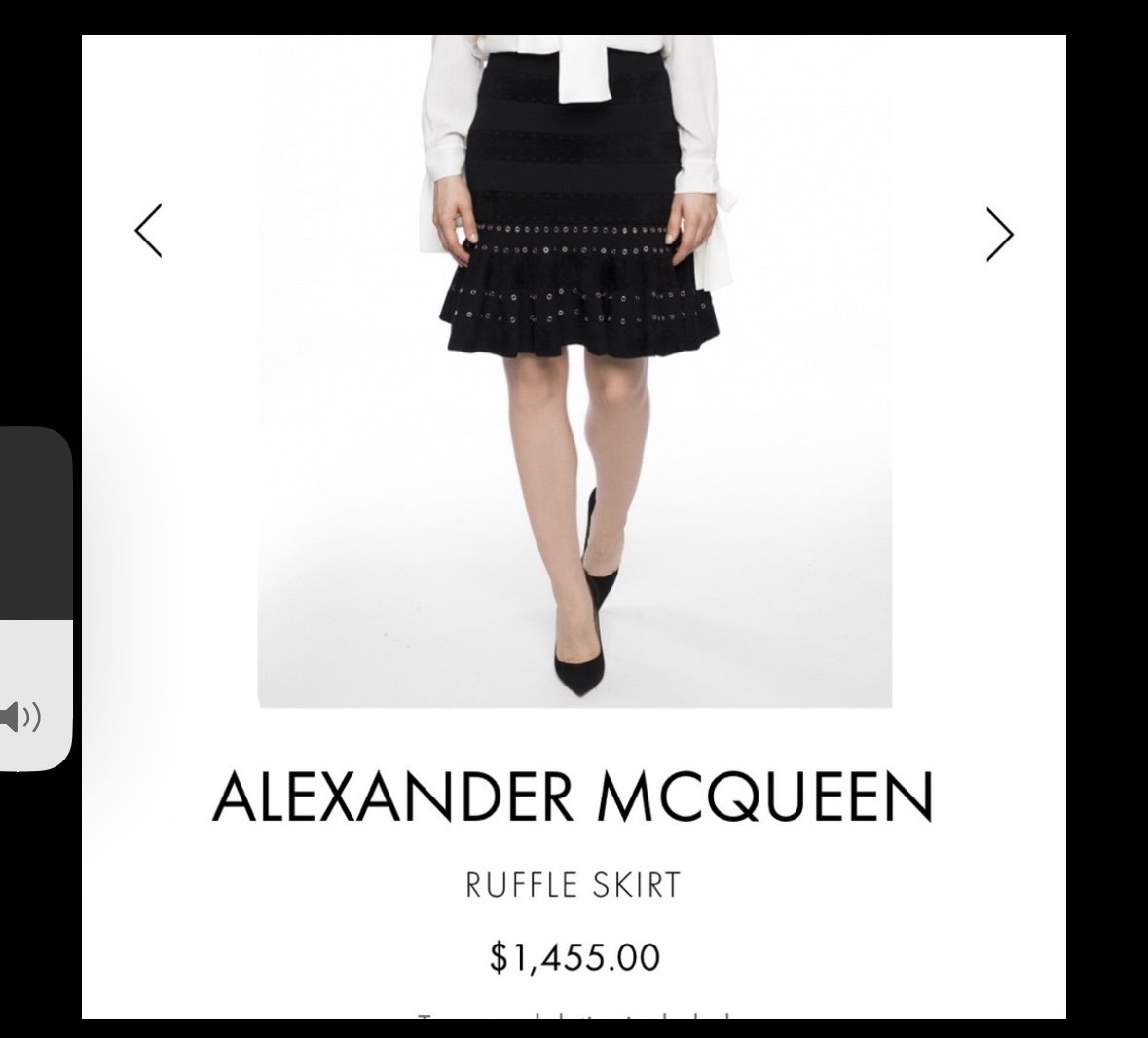
Task: Click the top row of silver eyelets on the skirt
Action: [573, 230]
